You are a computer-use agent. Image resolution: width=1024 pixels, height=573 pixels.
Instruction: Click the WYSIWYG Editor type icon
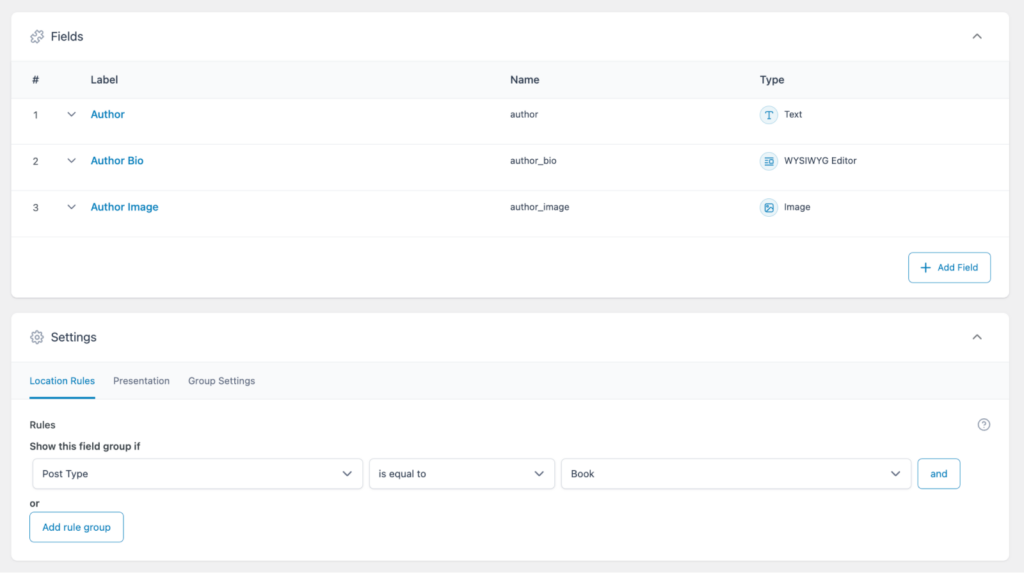(x=768, y=161)
